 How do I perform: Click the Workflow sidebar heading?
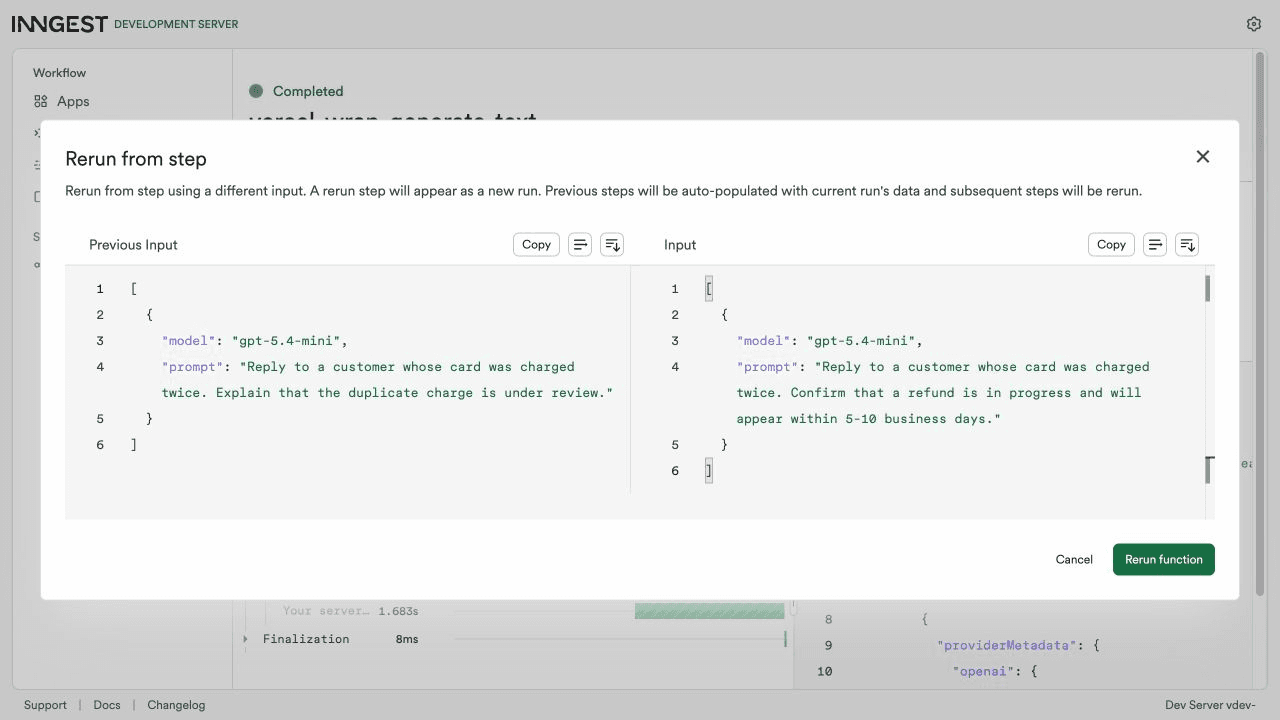point(59,73)
